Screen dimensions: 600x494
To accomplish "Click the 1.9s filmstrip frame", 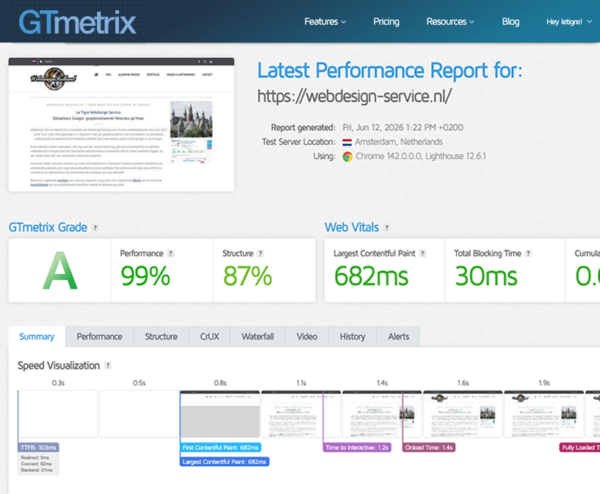I will coord(544,414).
